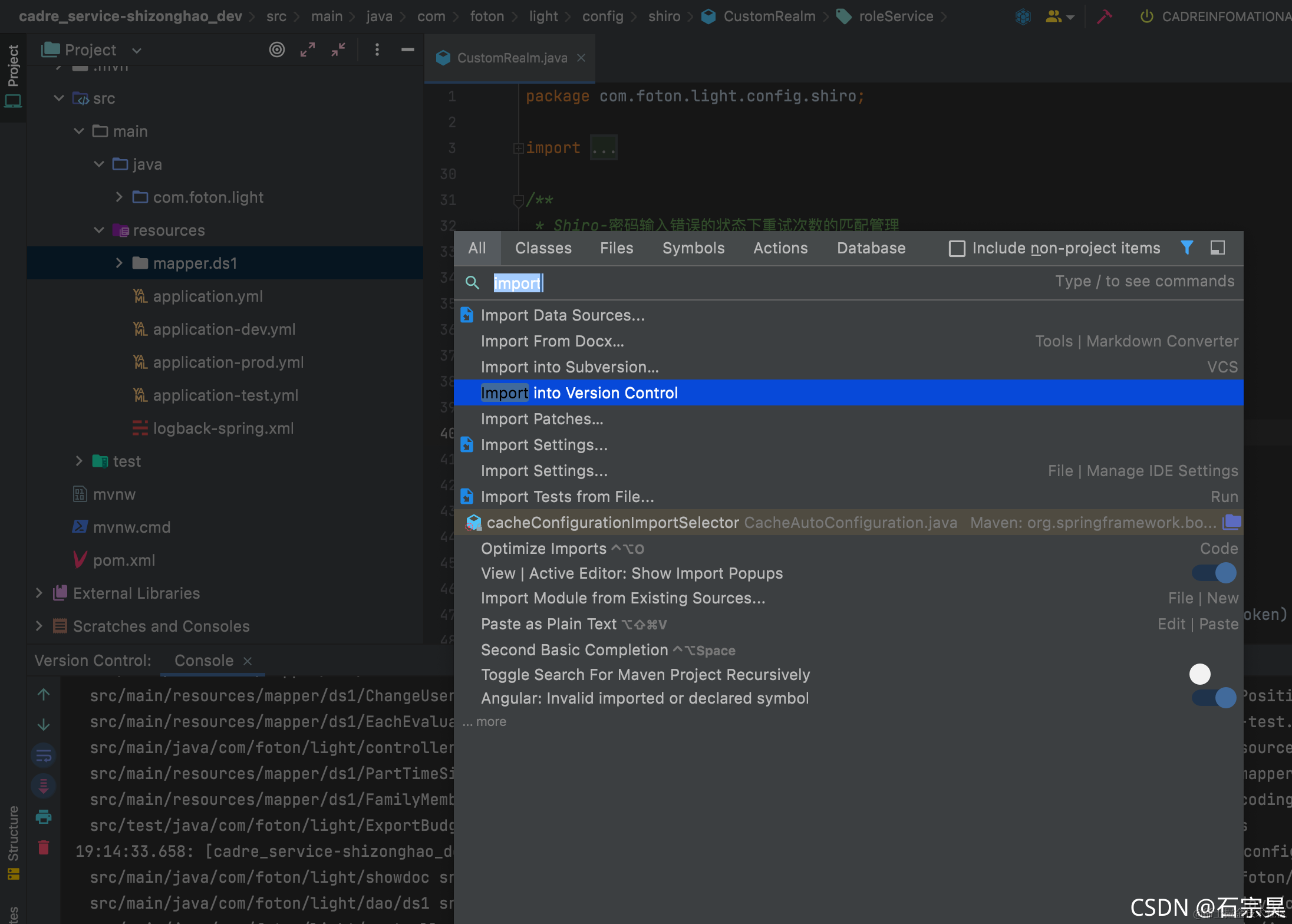
Task: Open logback-spring.xml in project tree
Action: [x=223, y=428]
